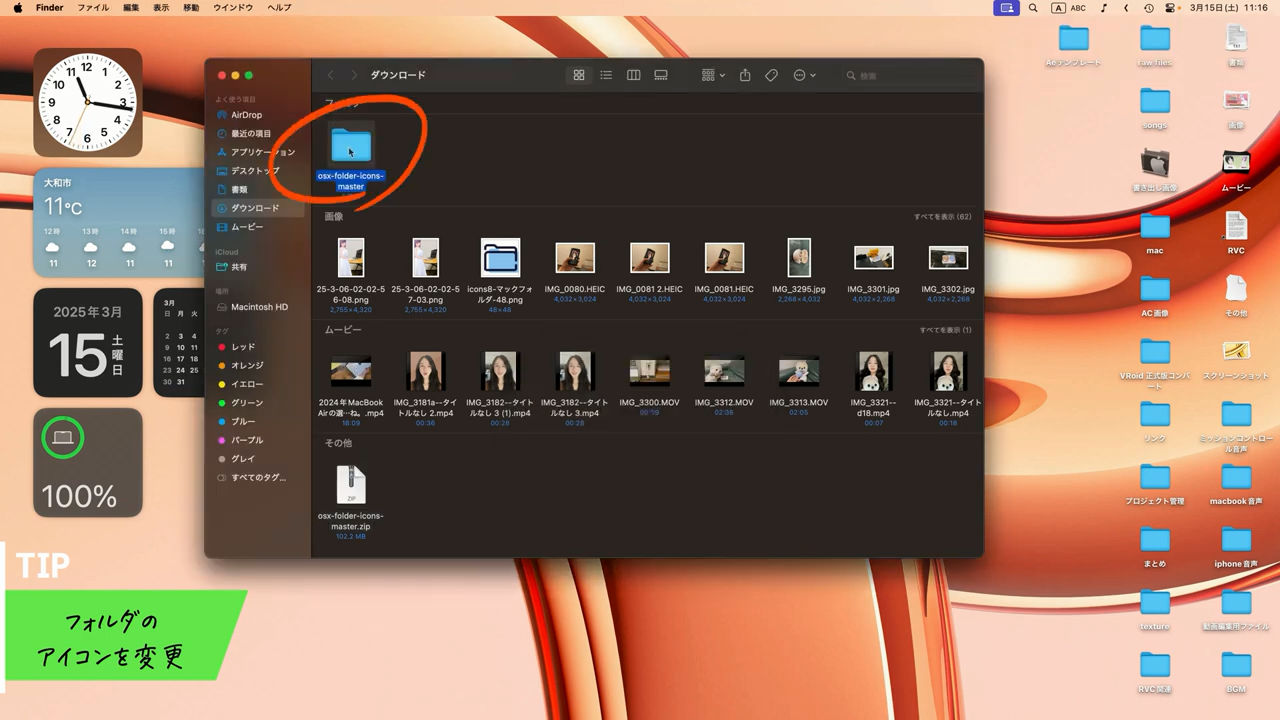Select the 2024年MacBook Air video file

(351, 371)
